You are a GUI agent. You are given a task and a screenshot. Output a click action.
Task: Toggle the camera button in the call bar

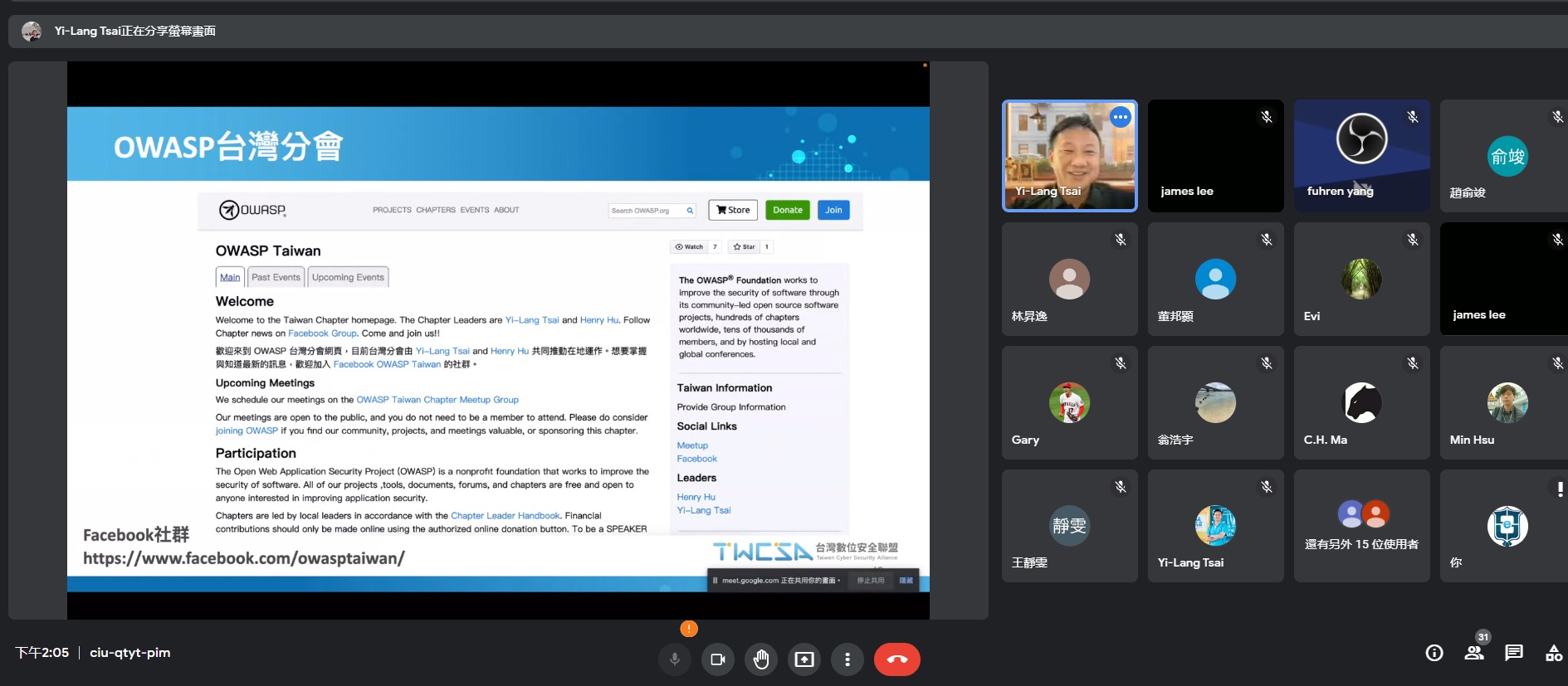718,659
